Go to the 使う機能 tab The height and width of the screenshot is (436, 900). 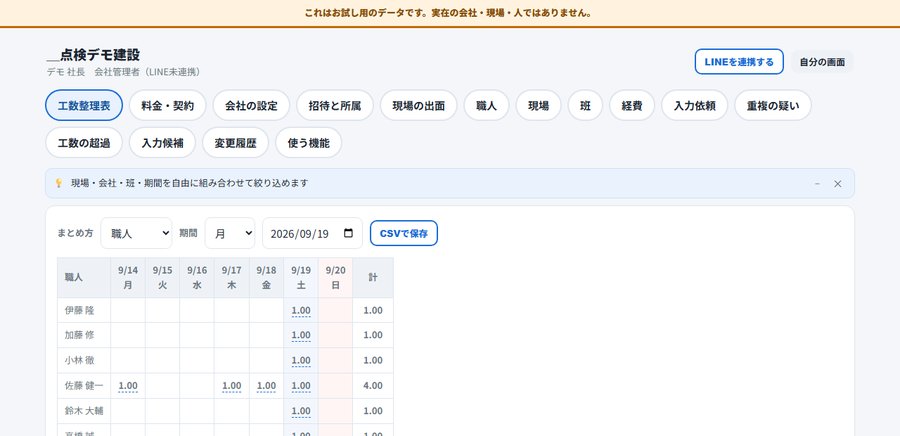(x=309, y=143)
